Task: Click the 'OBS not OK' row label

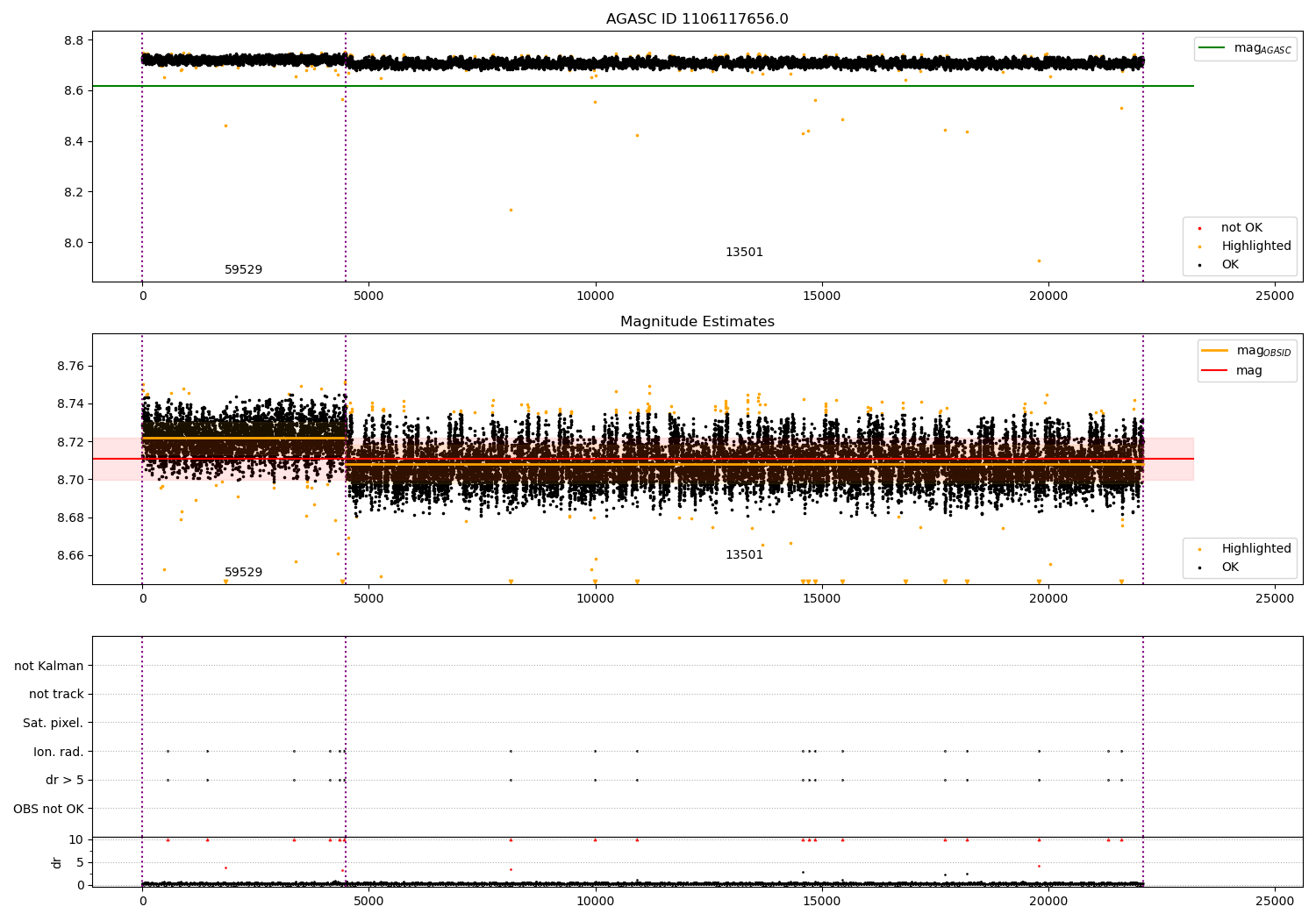Action: coord(49,809)
